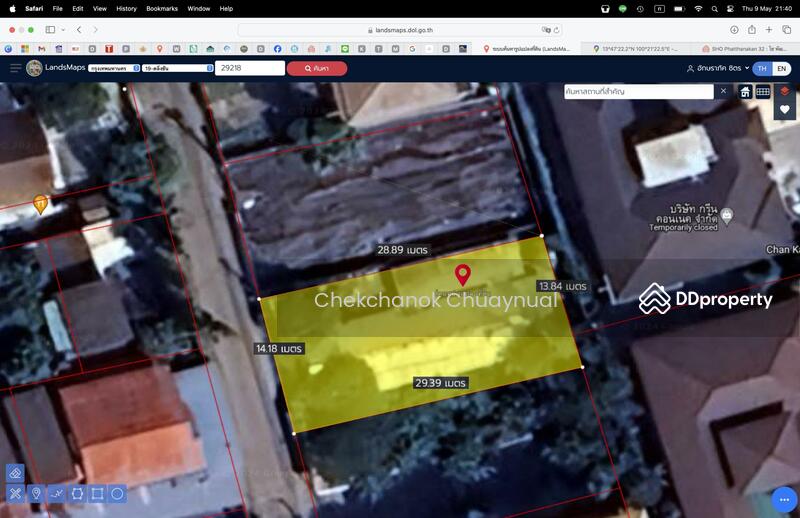The width and height of the screenshot is (800, 518).
Task: Select the eraser tool on the map
Action: coord(15,473)
